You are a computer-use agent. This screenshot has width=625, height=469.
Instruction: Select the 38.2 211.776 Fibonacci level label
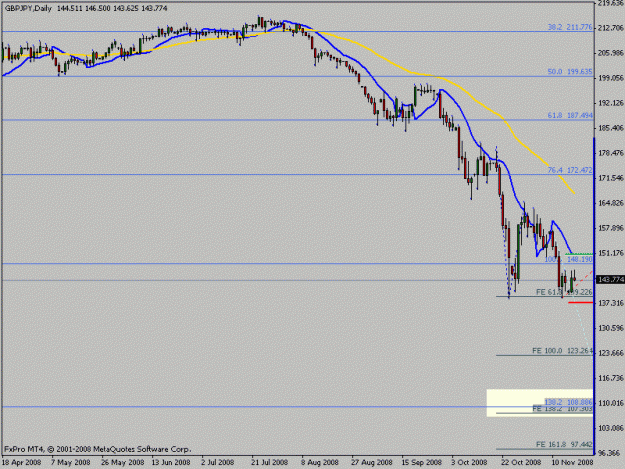570,27
